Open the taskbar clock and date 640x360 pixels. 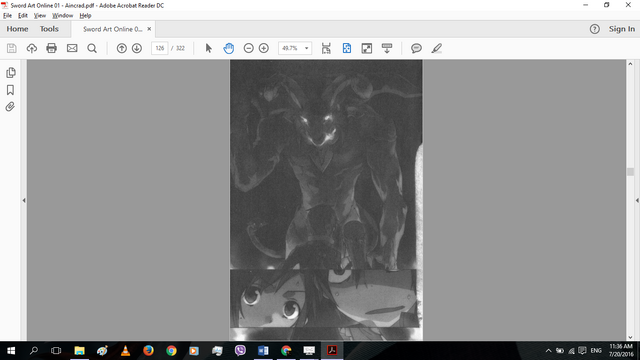(x=621, y=351)
